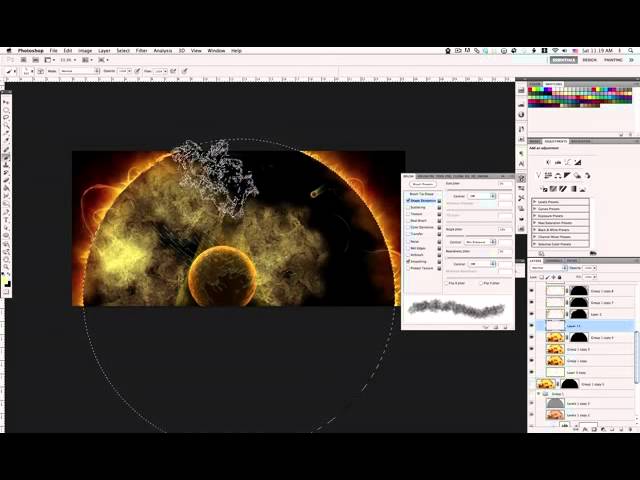Image resolution: width=640 pixels, height=480 pixels.
Task: Switch to the Design workspace
Action: [589, 60]
